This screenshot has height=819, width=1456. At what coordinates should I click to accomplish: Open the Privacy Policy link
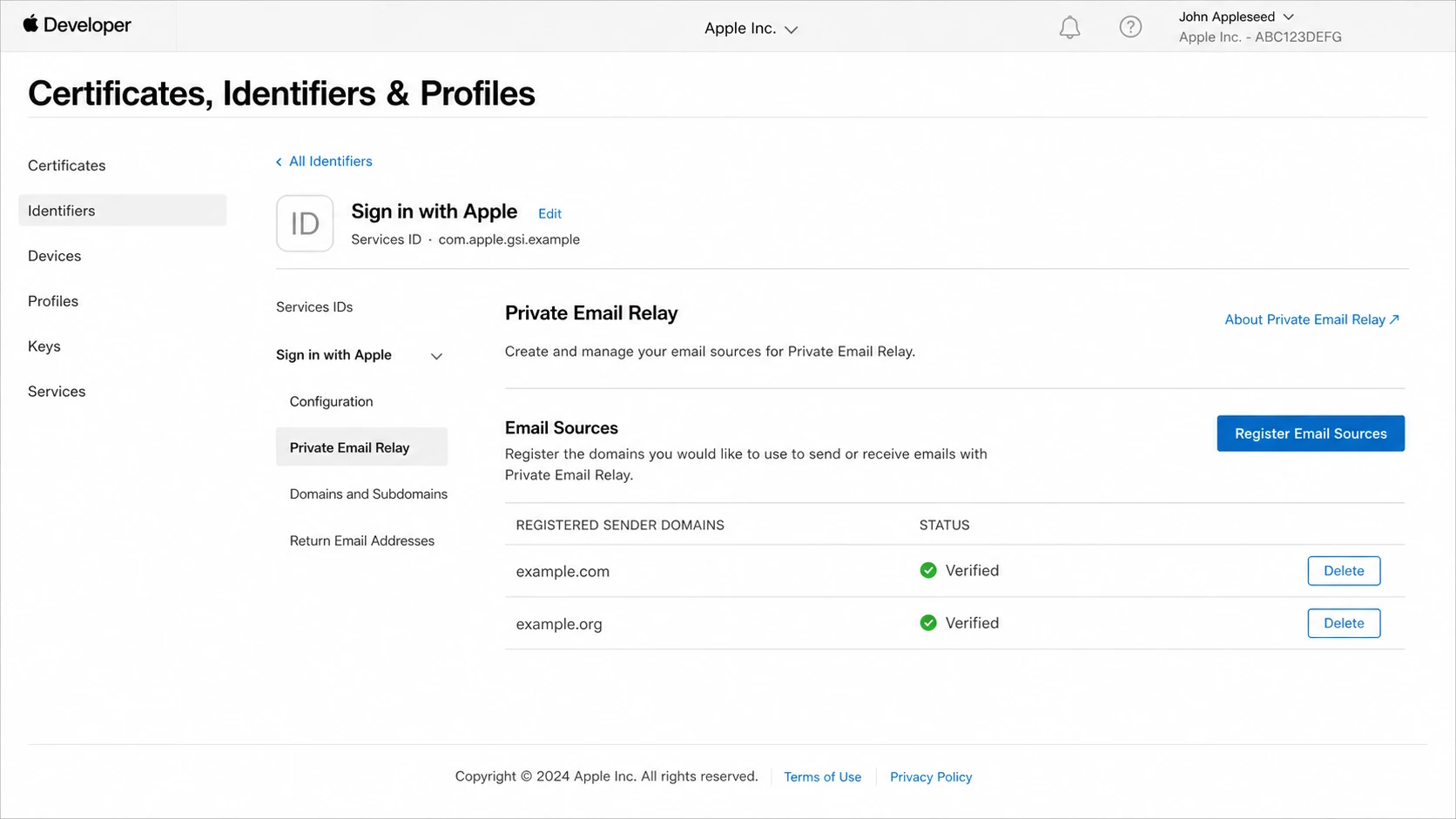[931, 777]
